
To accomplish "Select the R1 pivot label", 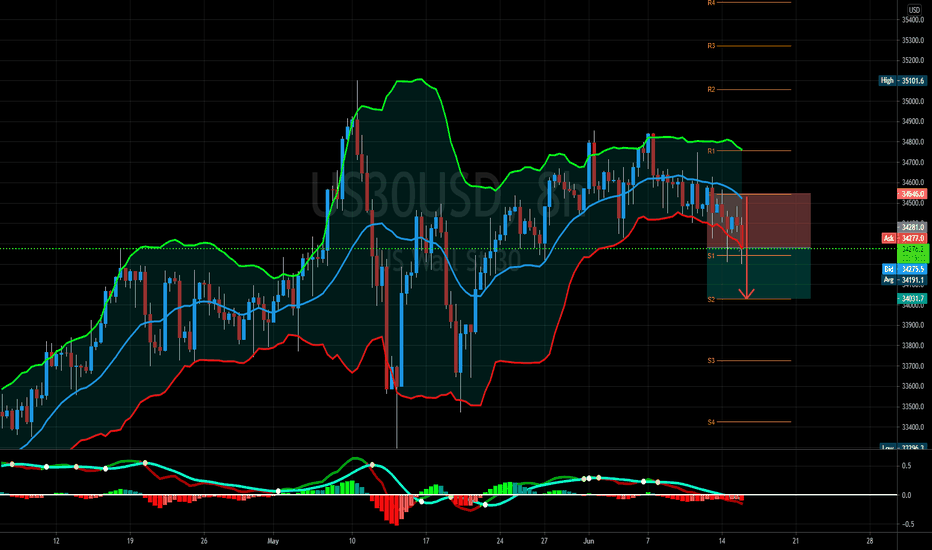I will coord(711,151).
